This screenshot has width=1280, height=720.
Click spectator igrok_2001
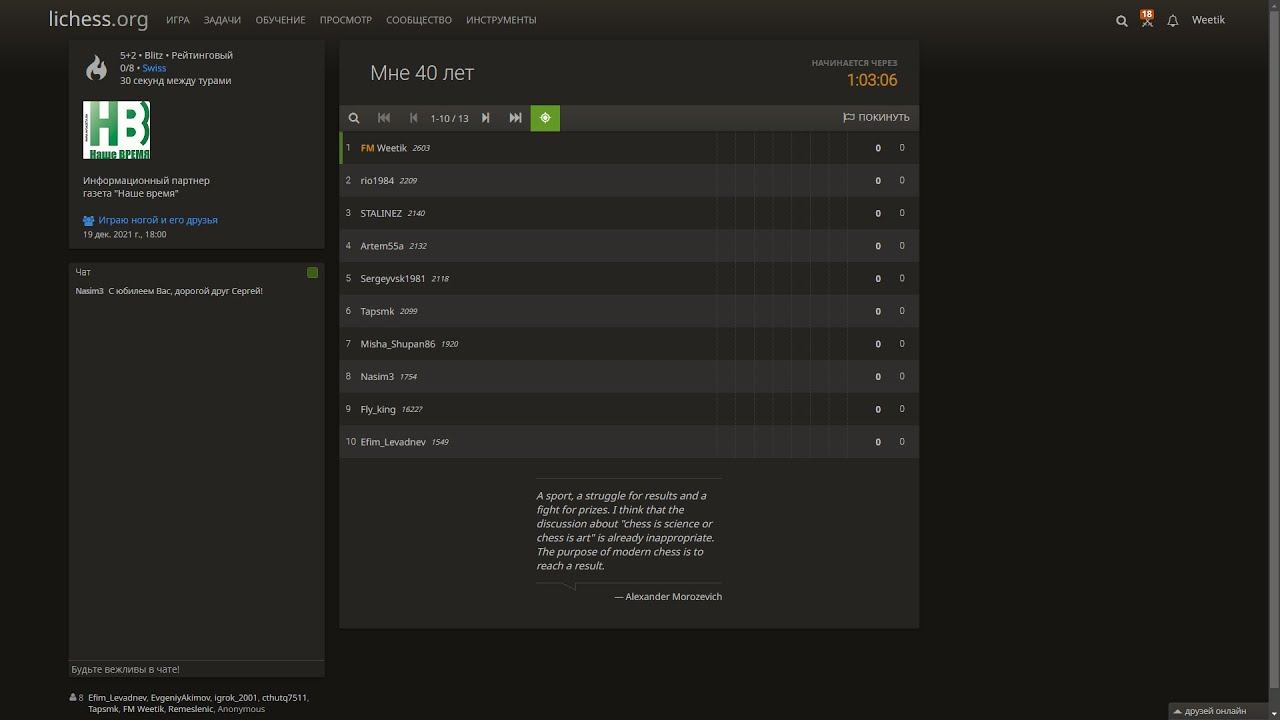click(235, 697)
